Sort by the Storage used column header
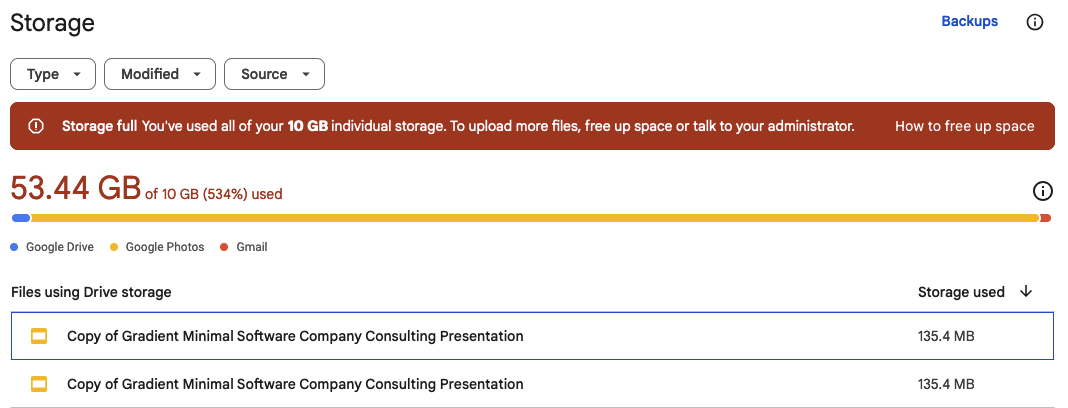The image size is (1068, 408). coord(961,292)
